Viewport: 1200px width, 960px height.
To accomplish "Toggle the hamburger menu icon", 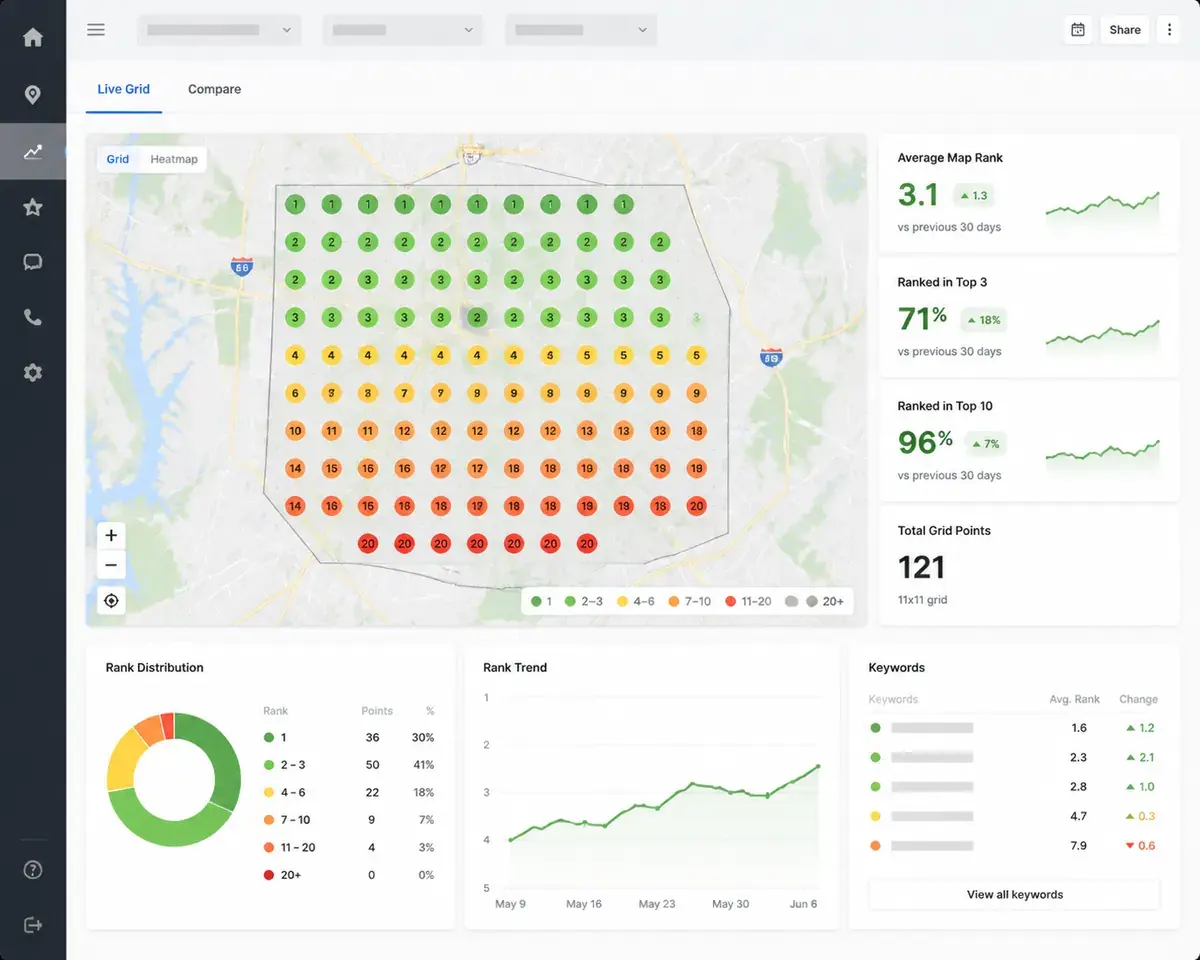I will coord(96,30).
